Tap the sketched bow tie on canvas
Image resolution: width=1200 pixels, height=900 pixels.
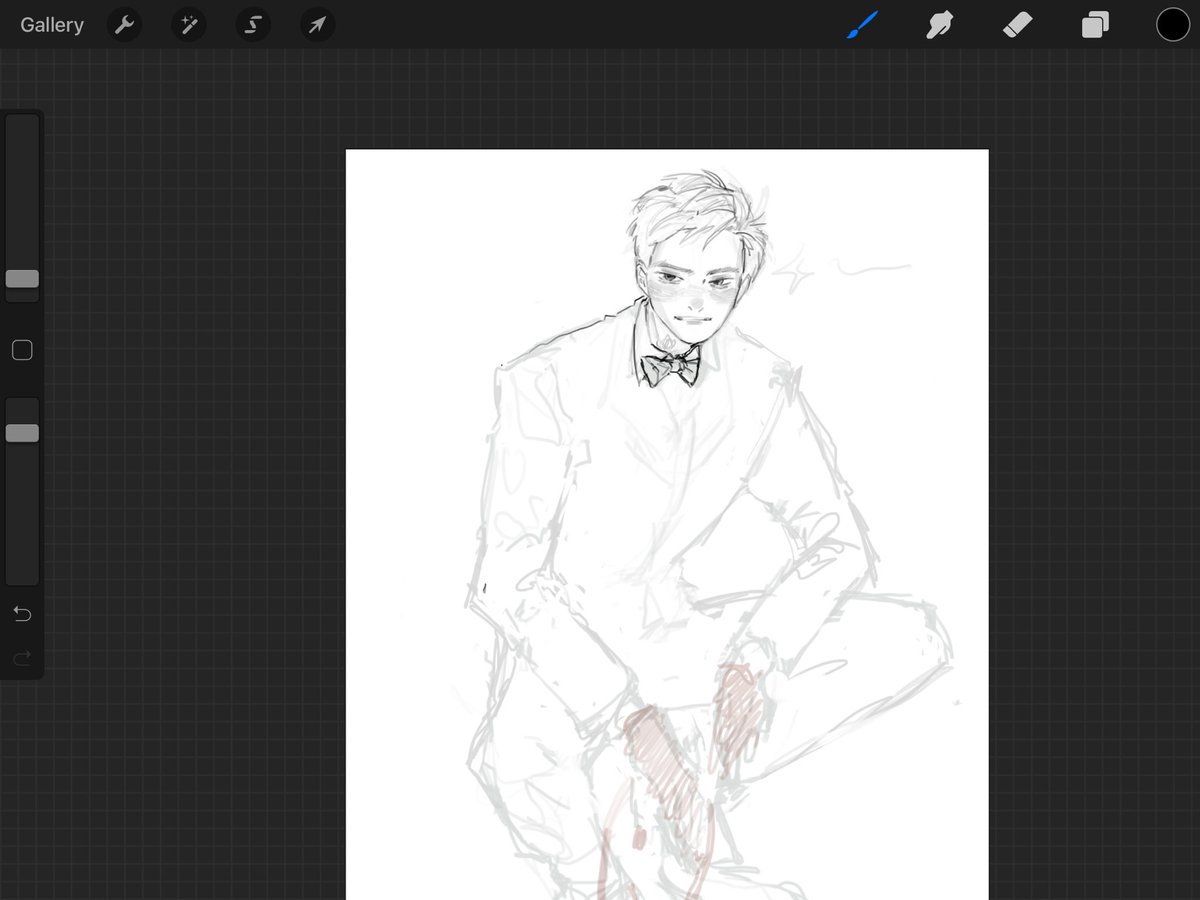point(670,367)
